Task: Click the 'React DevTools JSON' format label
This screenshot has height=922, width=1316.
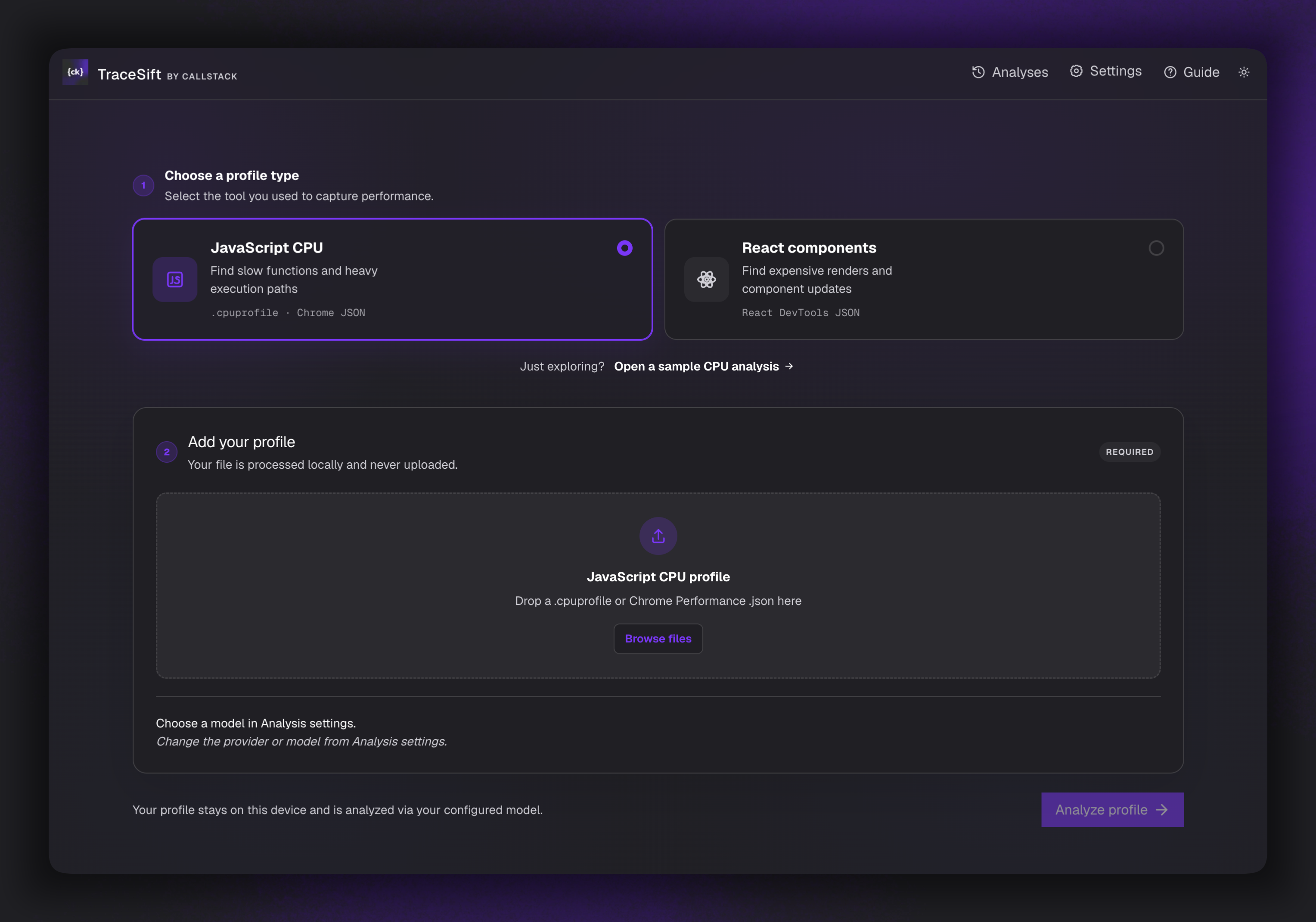Action: (801, 312)
